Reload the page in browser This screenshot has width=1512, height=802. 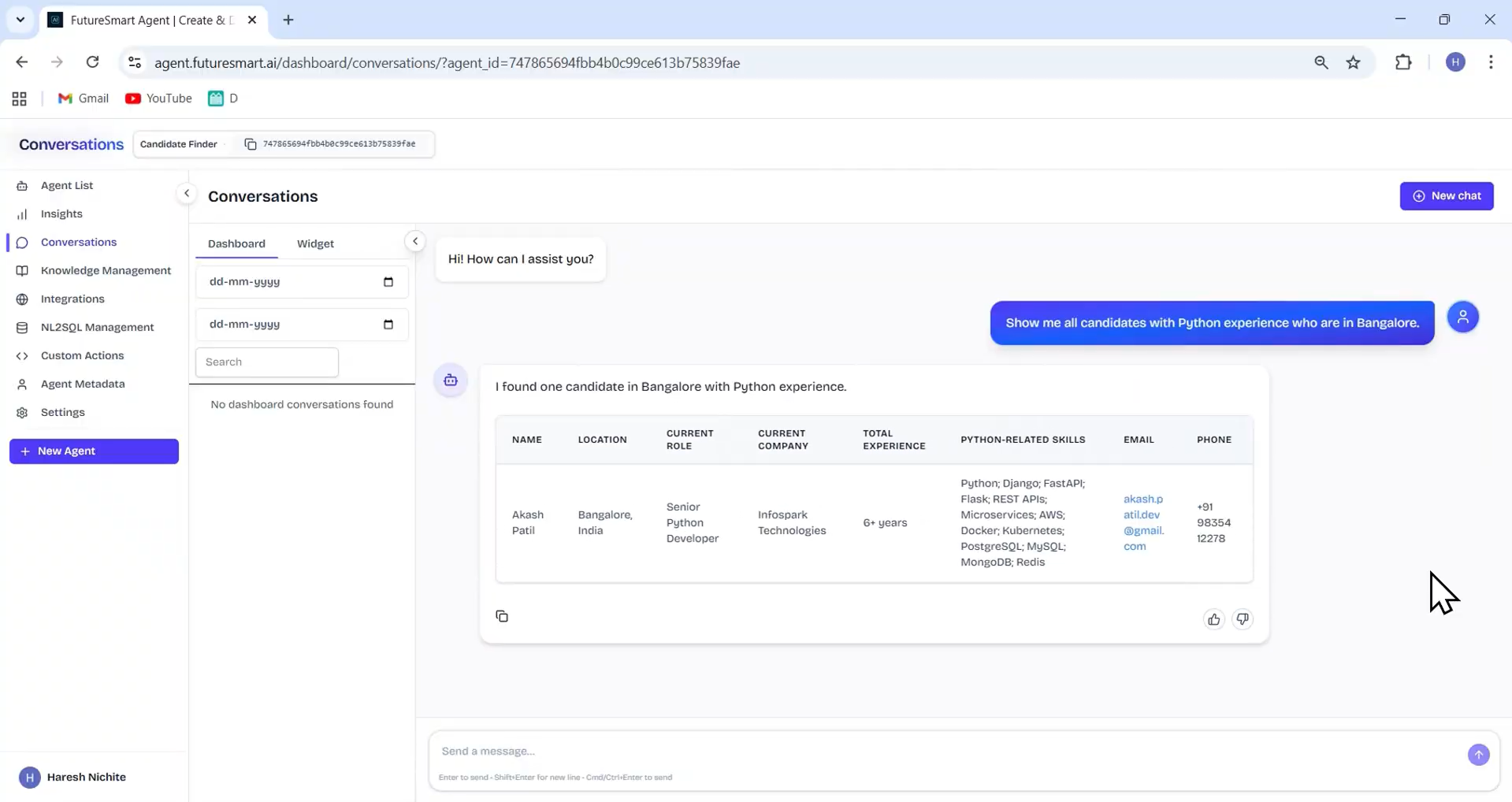[x=92, y=62]
